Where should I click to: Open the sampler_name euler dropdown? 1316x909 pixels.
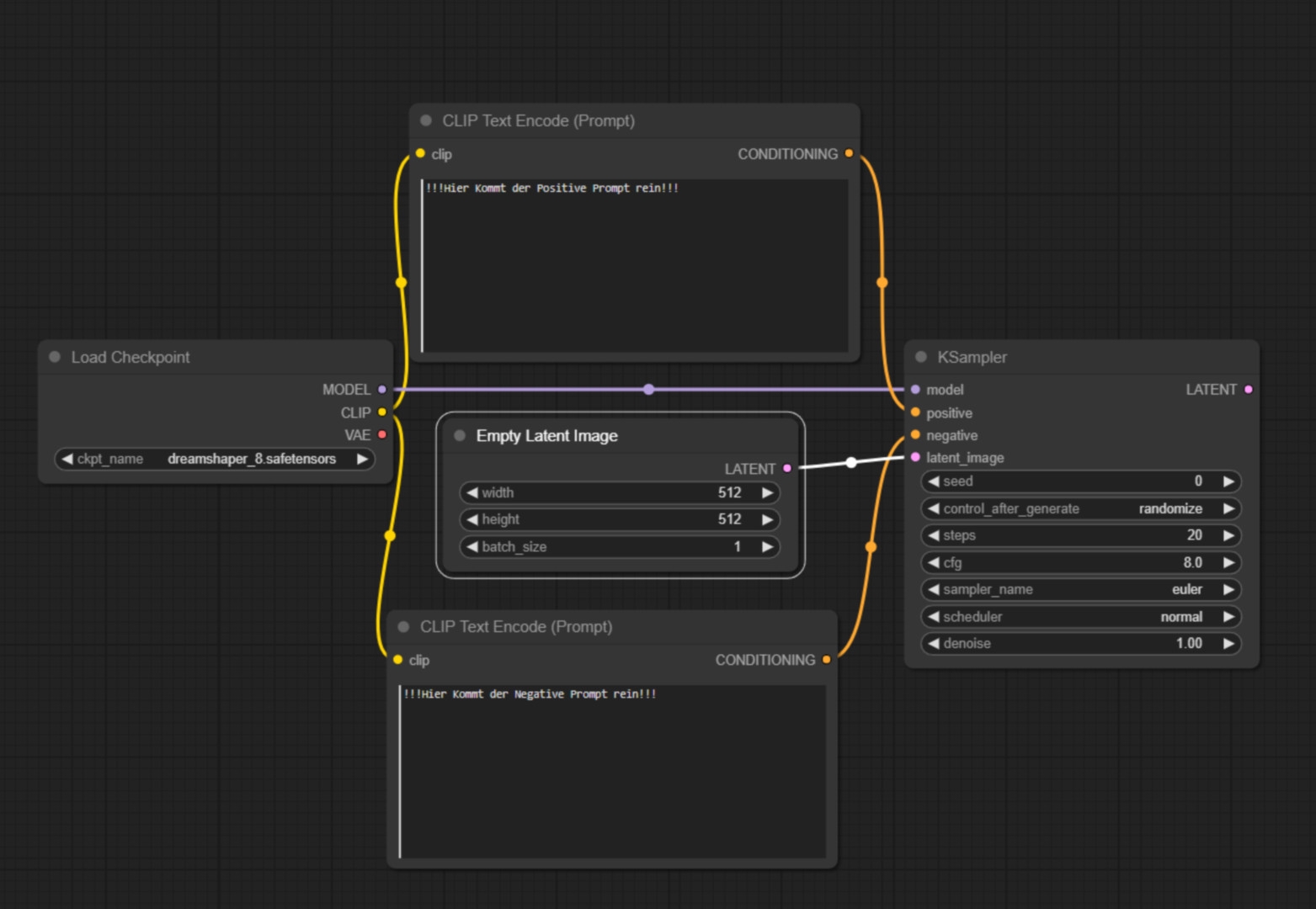pos(1081,589)
